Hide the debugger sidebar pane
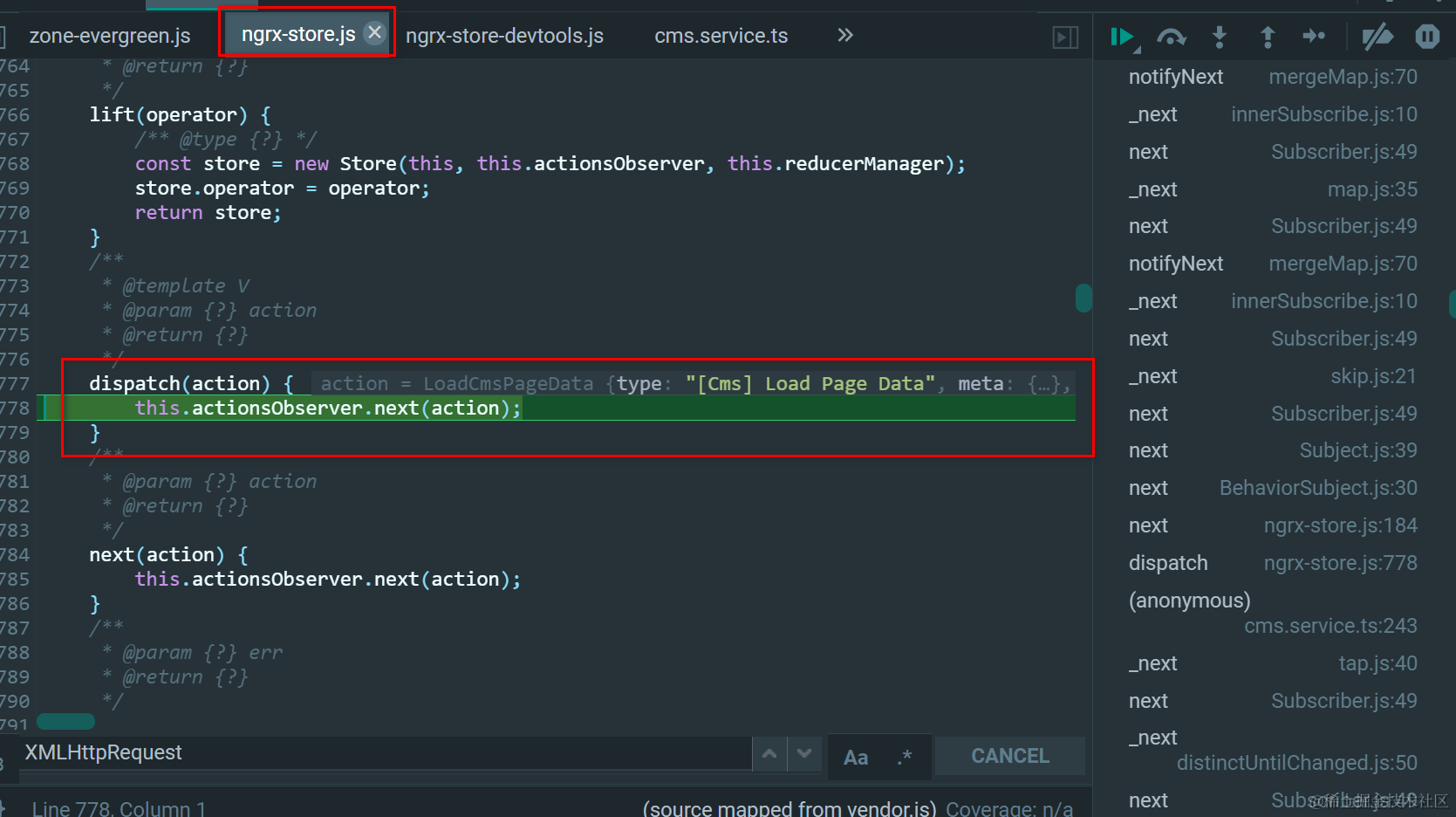Viewport: 1456px width, 817px height. [x=1065, y=38]
